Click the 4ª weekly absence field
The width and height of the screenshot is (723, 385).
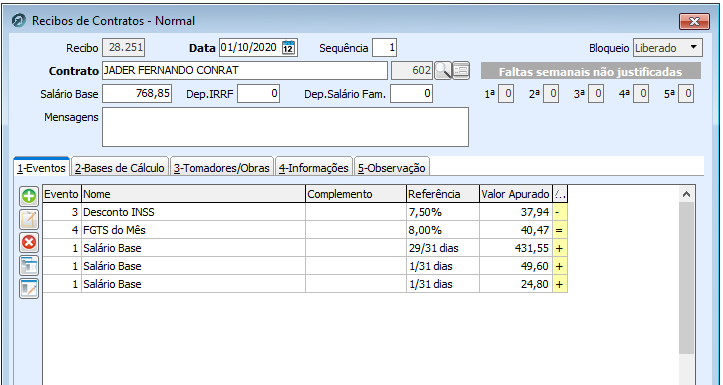641,94
